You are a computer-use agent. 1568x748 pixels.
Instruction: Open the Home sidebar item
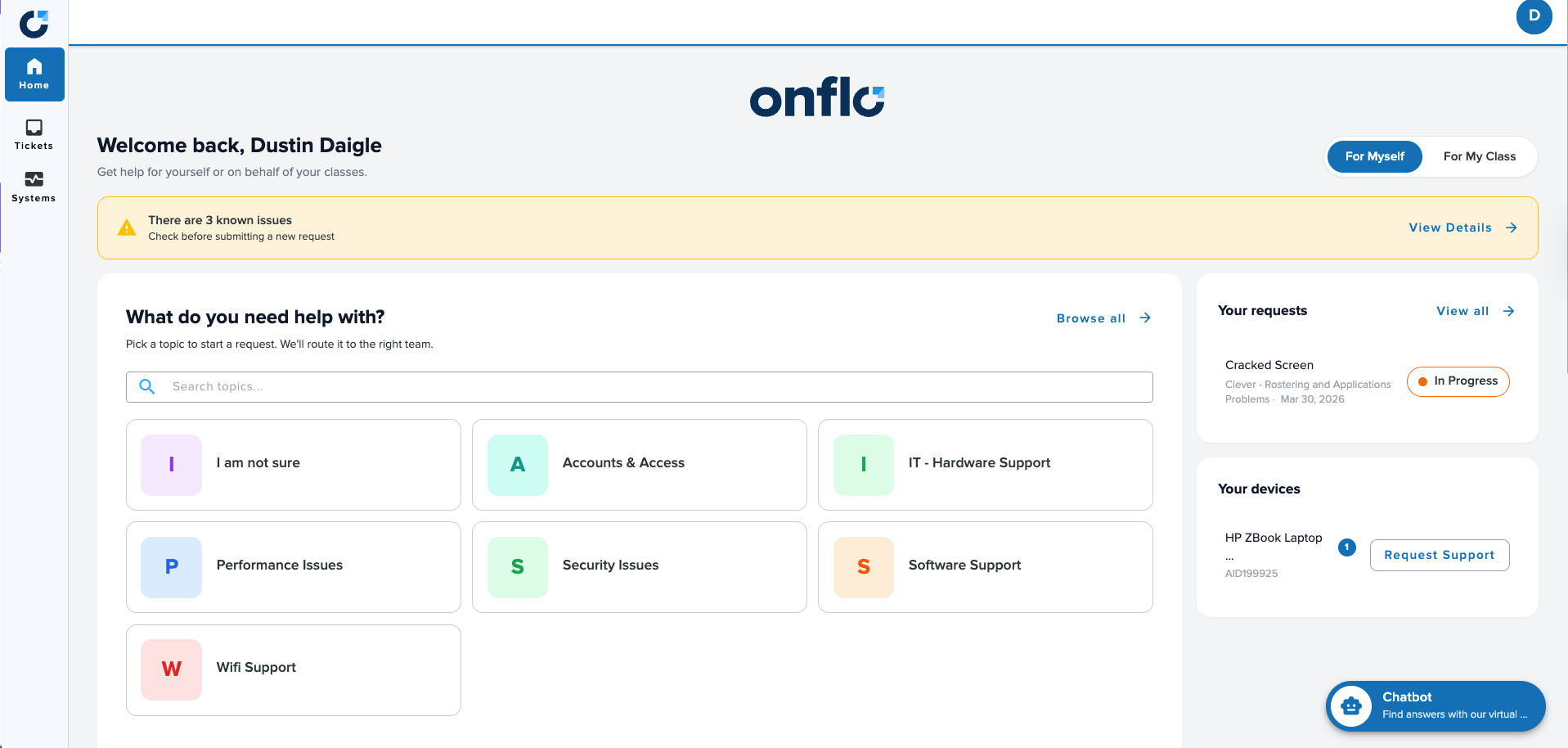[x=34, y=74]
